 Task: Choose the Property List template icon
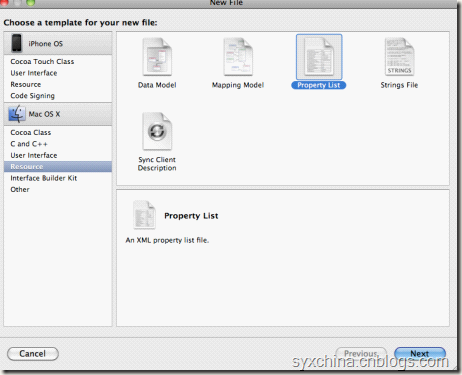pos(319,57)
